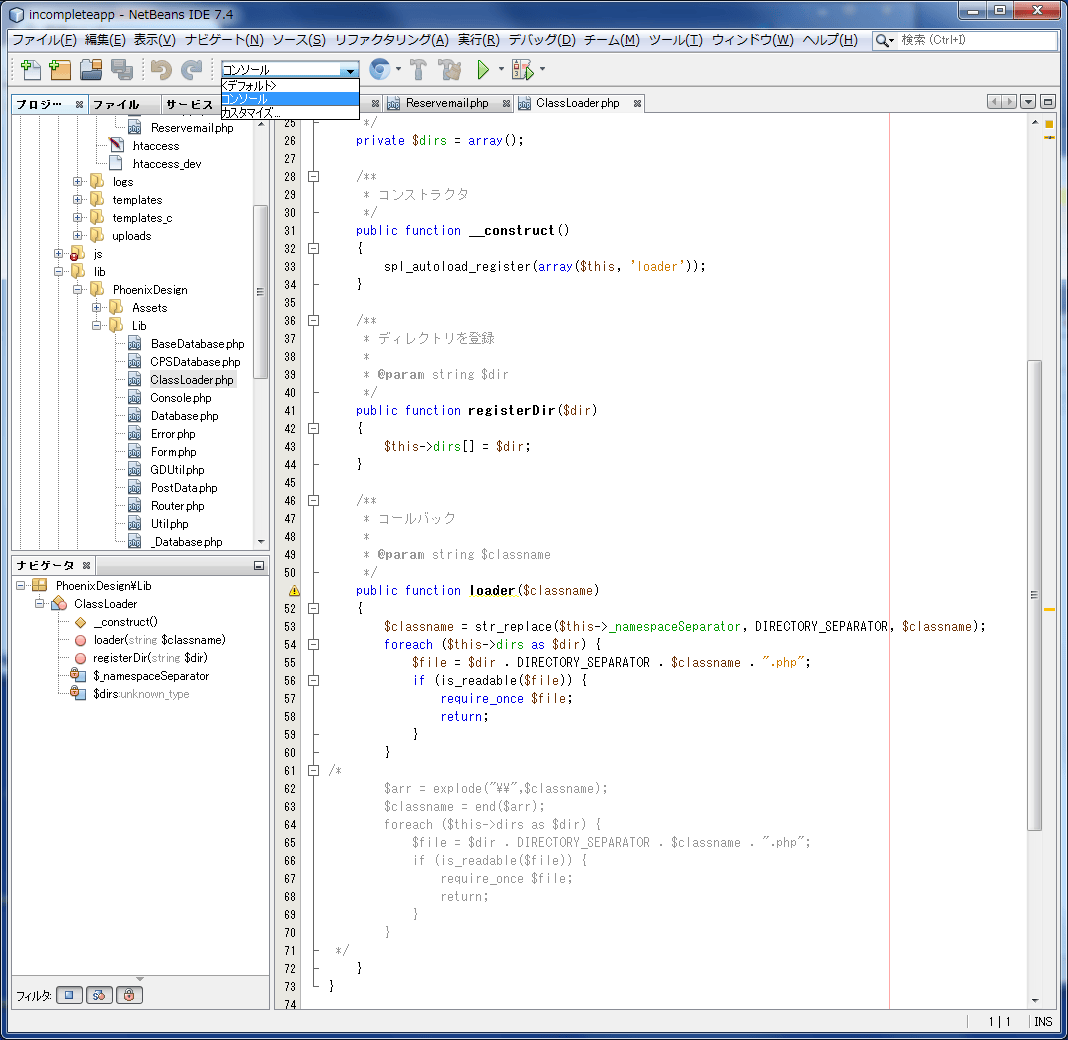
Task: Minimize the Navigator panel
Action: (x=259, y=565)
